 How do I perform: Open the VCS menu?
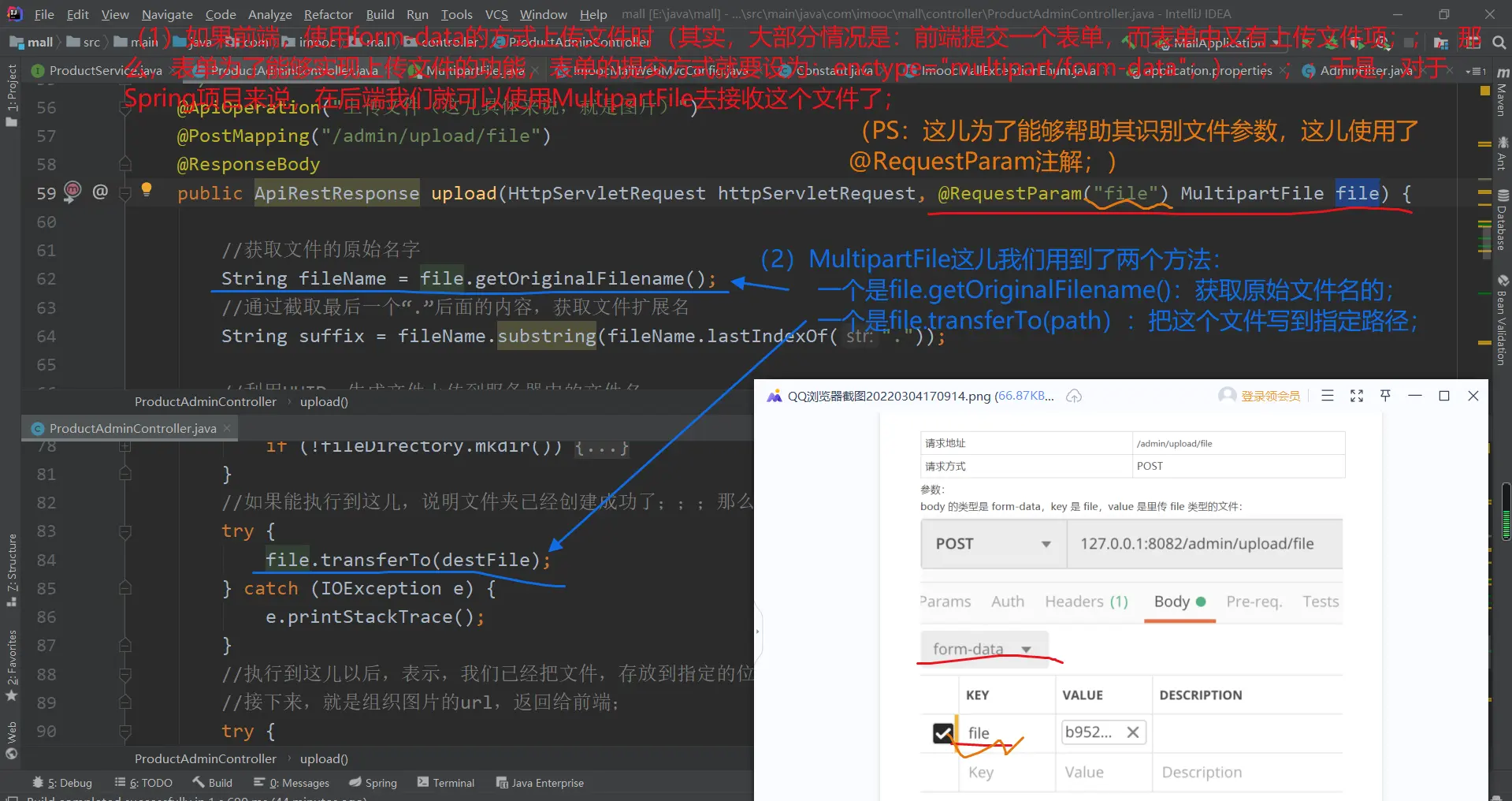496,14
